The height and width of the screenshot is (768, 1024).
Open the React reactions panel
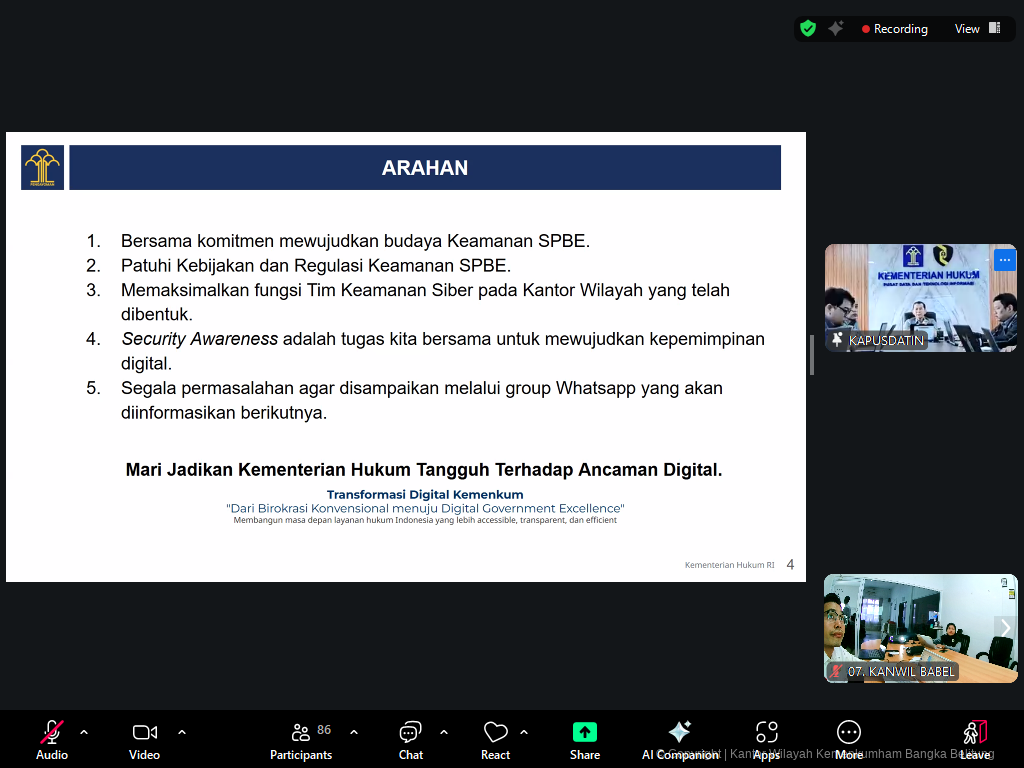coord(495,739)
